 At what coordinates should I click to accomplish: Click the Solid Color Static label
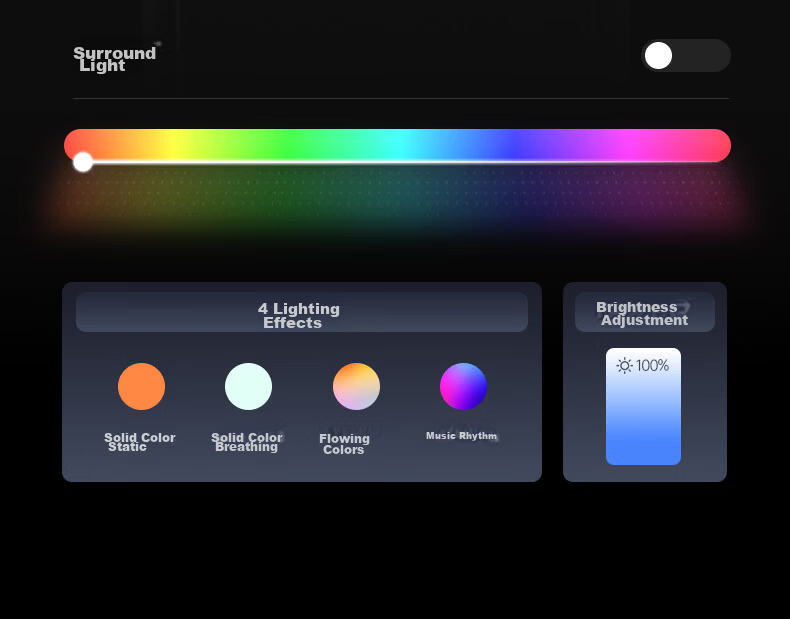coord(140,442)
